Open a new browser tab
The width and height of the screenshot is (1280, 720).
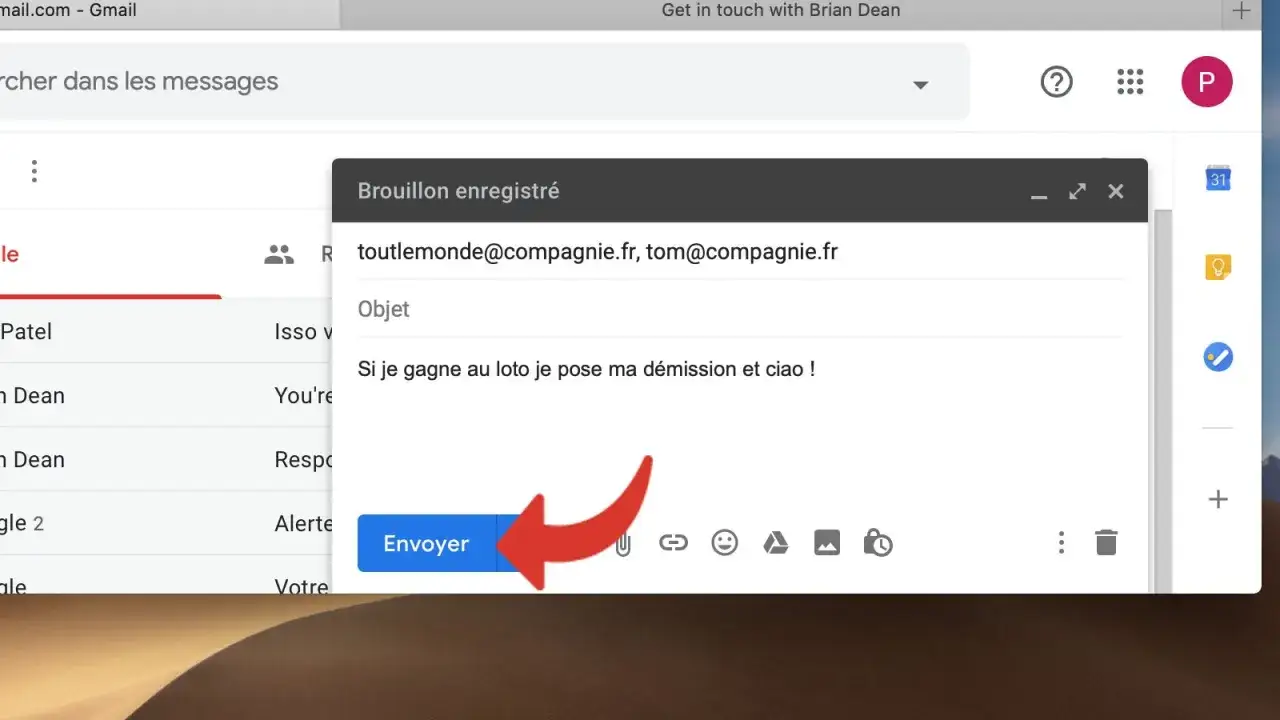tap(1241, 11)
